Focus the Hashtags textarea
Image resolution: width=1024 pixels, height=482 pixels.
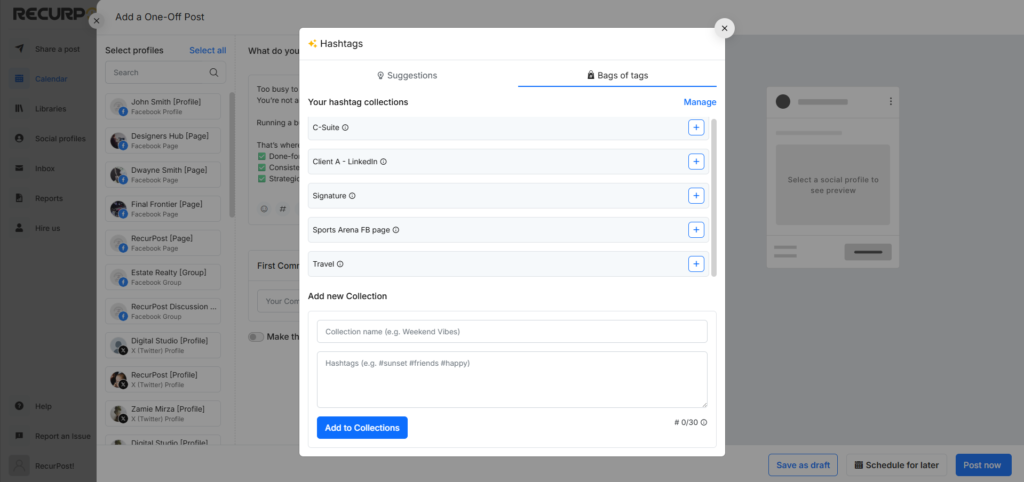(x=512, y=379)
